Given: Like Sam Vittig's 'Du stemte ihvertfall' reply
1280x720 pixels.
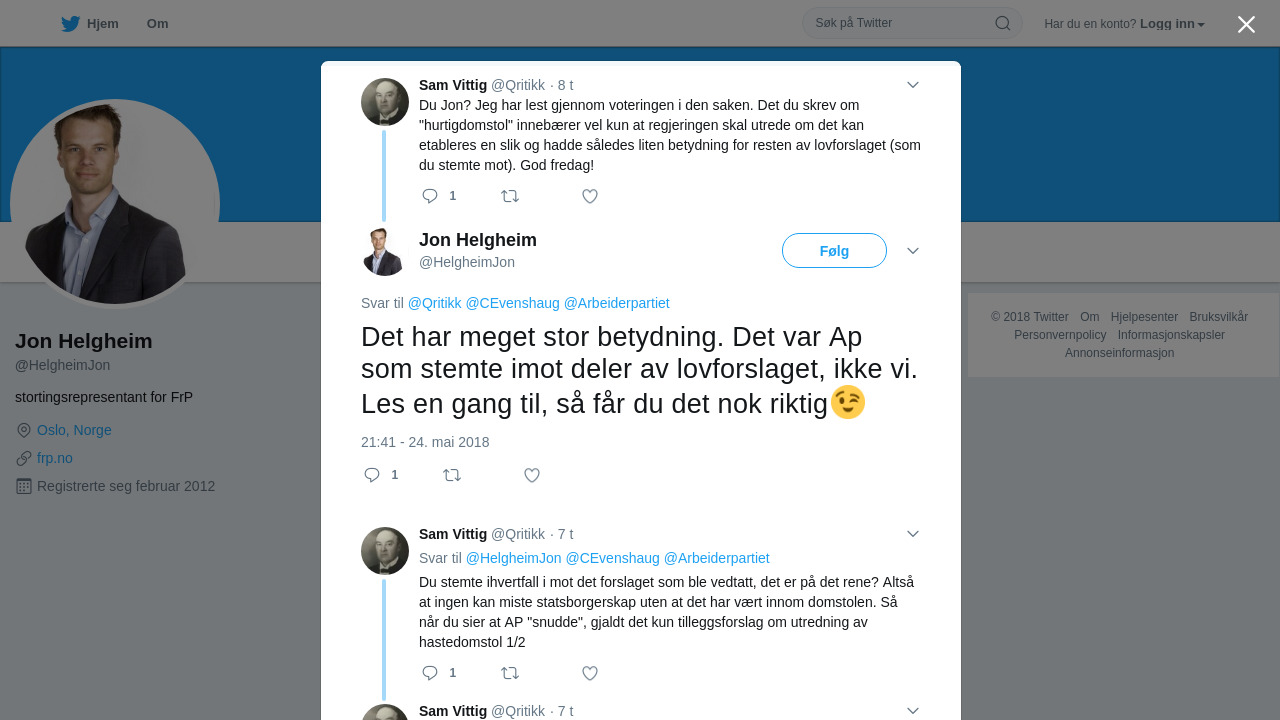Looking at the screenshot, I should coord(590,673).
